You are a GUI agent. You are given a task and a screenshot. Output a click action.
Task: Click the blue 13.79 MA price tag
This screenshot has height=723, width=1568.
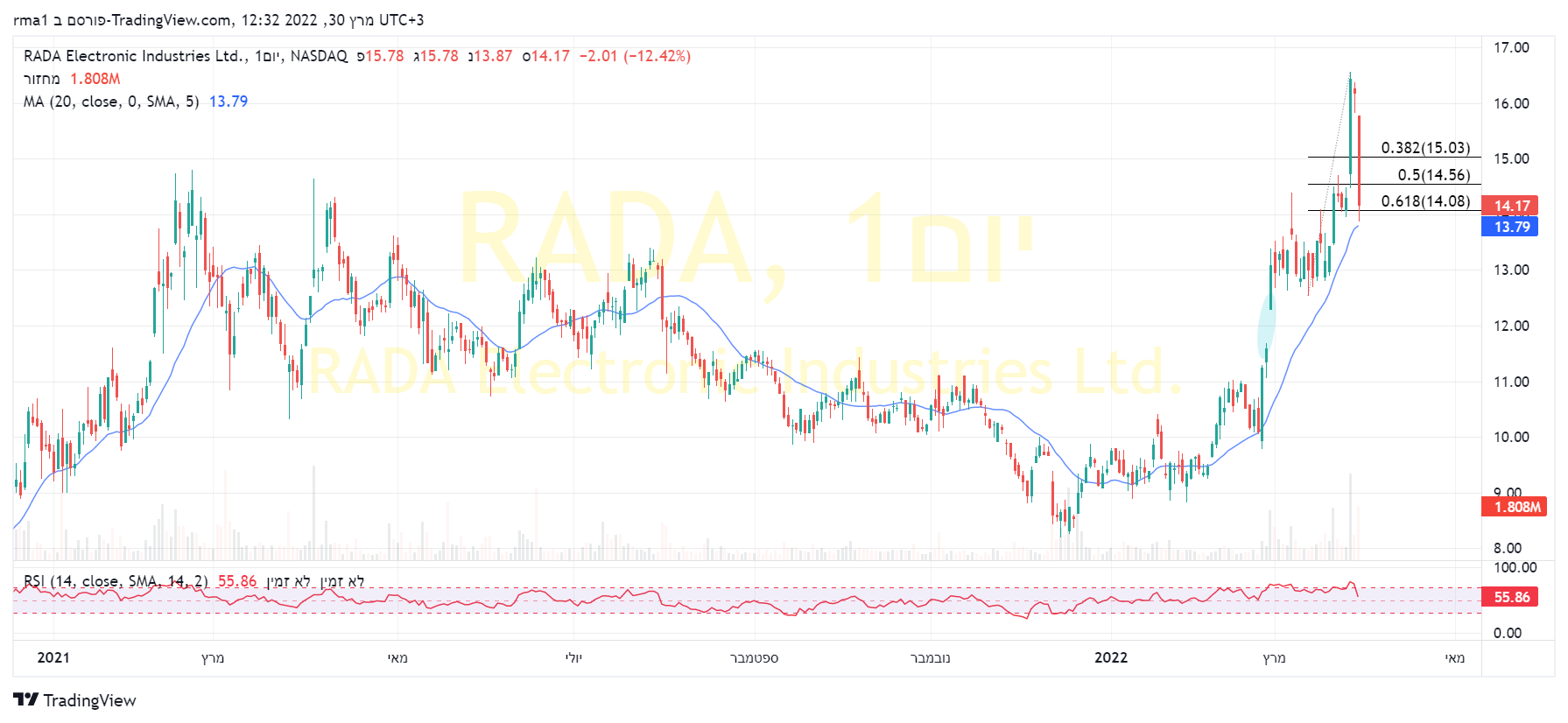(1510, 227)
